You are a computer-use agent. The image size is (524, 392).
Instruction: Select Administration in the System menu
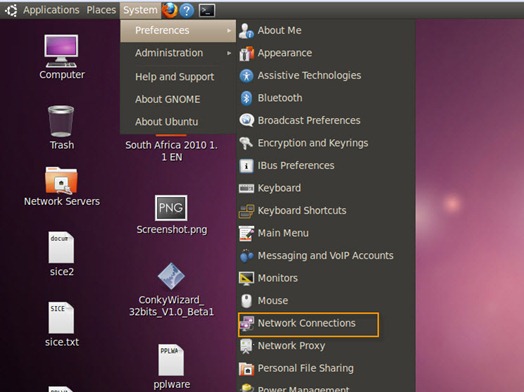tap(178, 53)
